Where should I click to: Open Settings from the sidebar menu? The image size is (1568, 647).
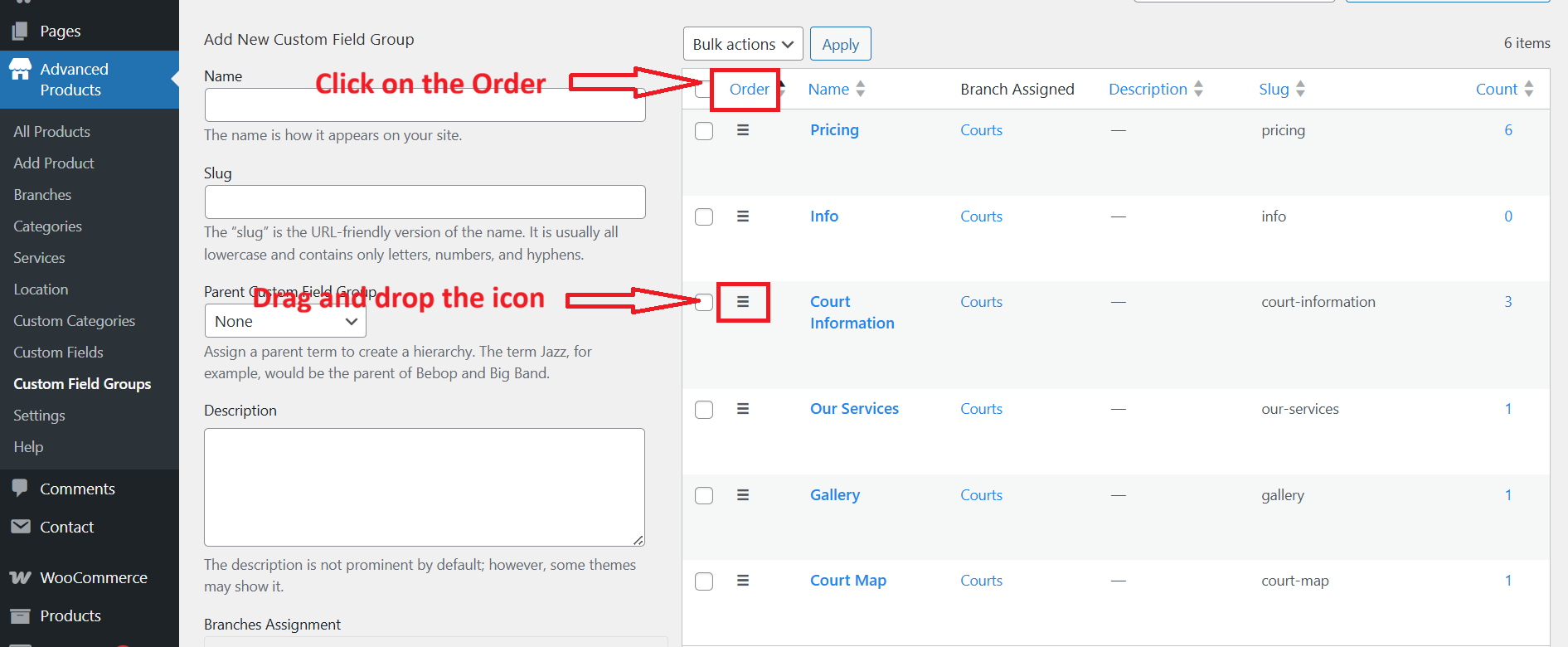click(x=38, y=415)
